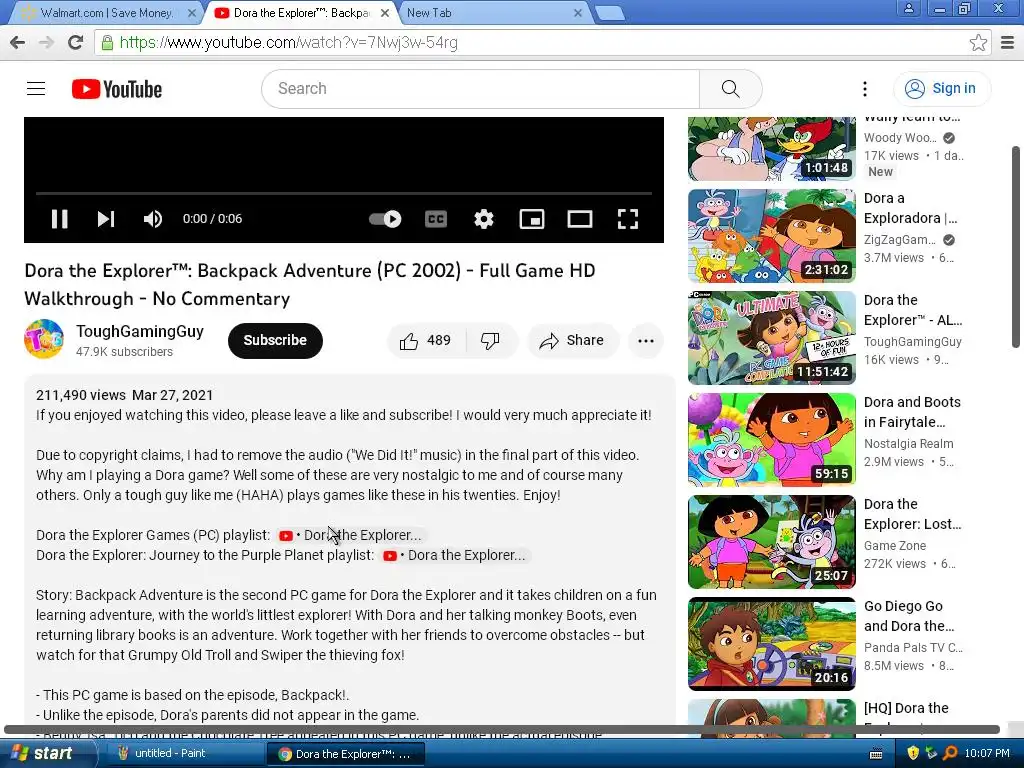
Task: Open browser user profile icon
Action: [x=908, y=8]
